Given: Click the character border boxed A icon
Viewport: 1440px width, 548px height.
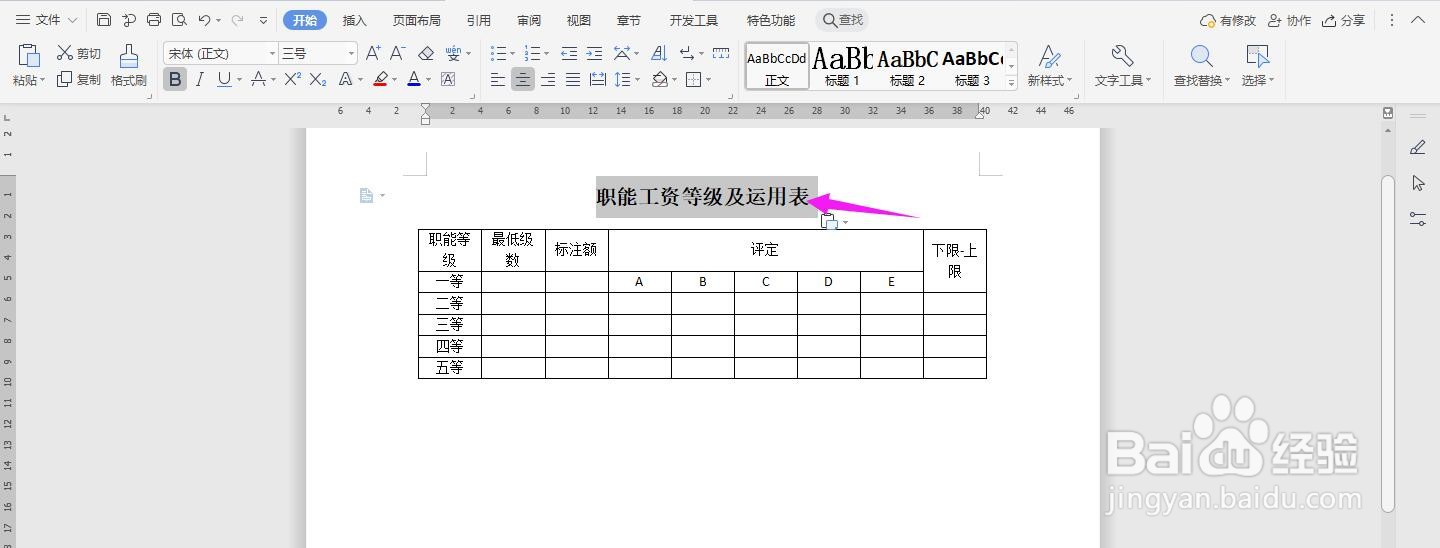Looking at the screenshot, I should pos(447,79).
